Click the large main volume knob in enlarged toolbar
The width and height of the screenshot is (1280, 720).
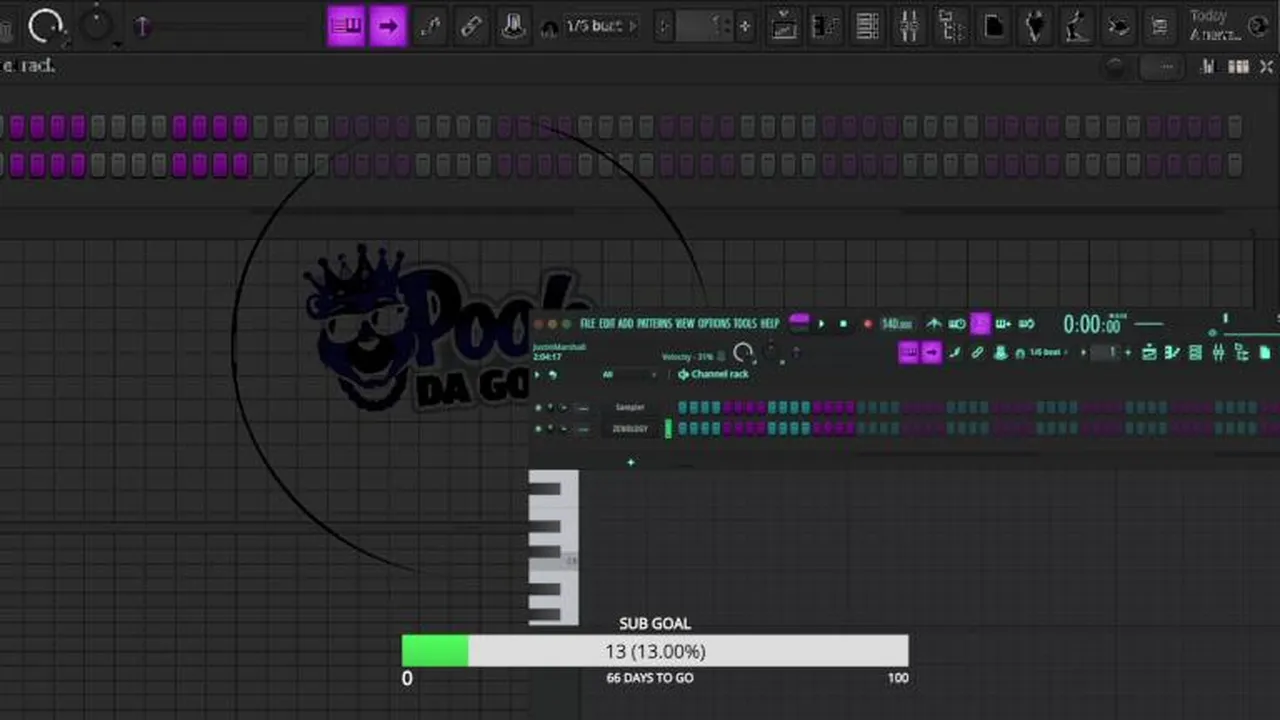click(x=46, y=26)
